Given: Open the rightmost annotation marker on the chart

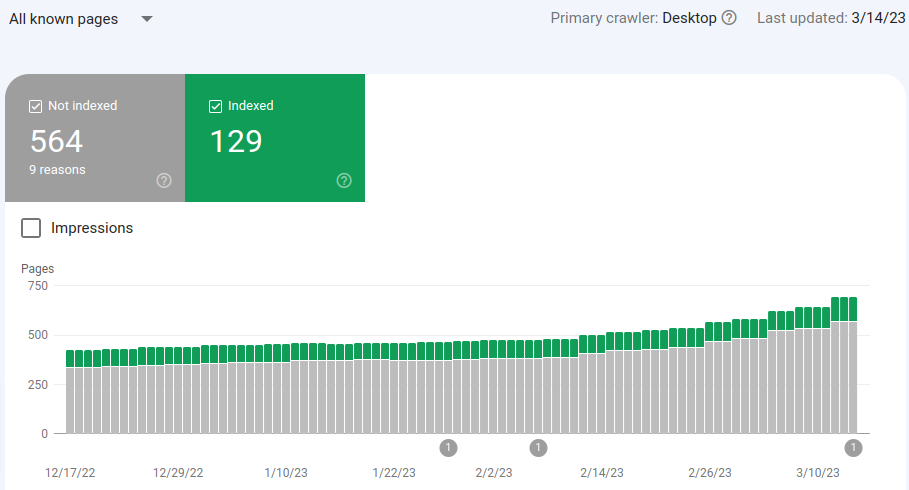Looking at the screenshot, I should [853, 447].
